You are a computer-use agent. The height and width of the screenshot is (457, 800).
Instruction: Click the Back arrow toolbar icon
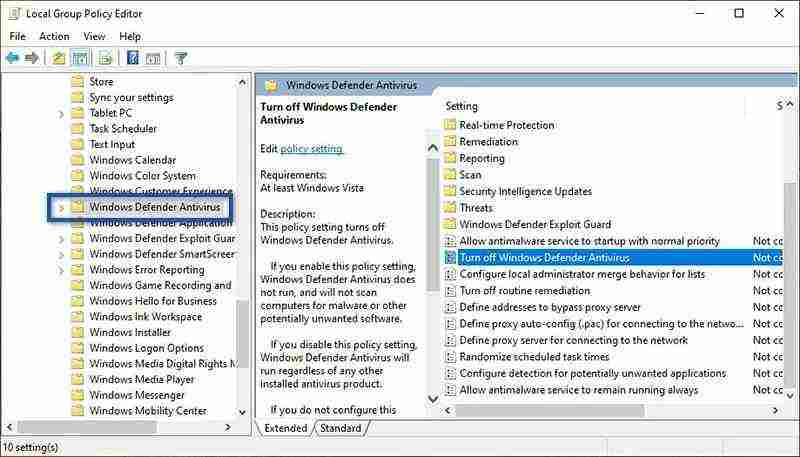tap(12, 58)
